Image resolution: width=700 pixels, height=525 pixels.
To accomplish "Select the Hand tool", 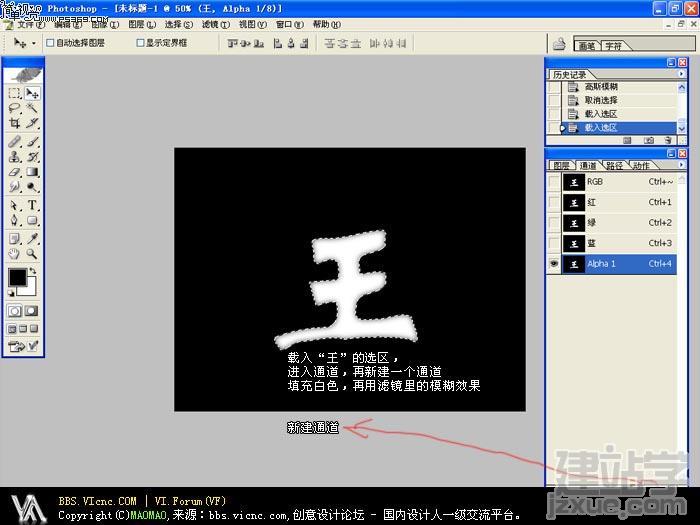I will pos(14,254).
